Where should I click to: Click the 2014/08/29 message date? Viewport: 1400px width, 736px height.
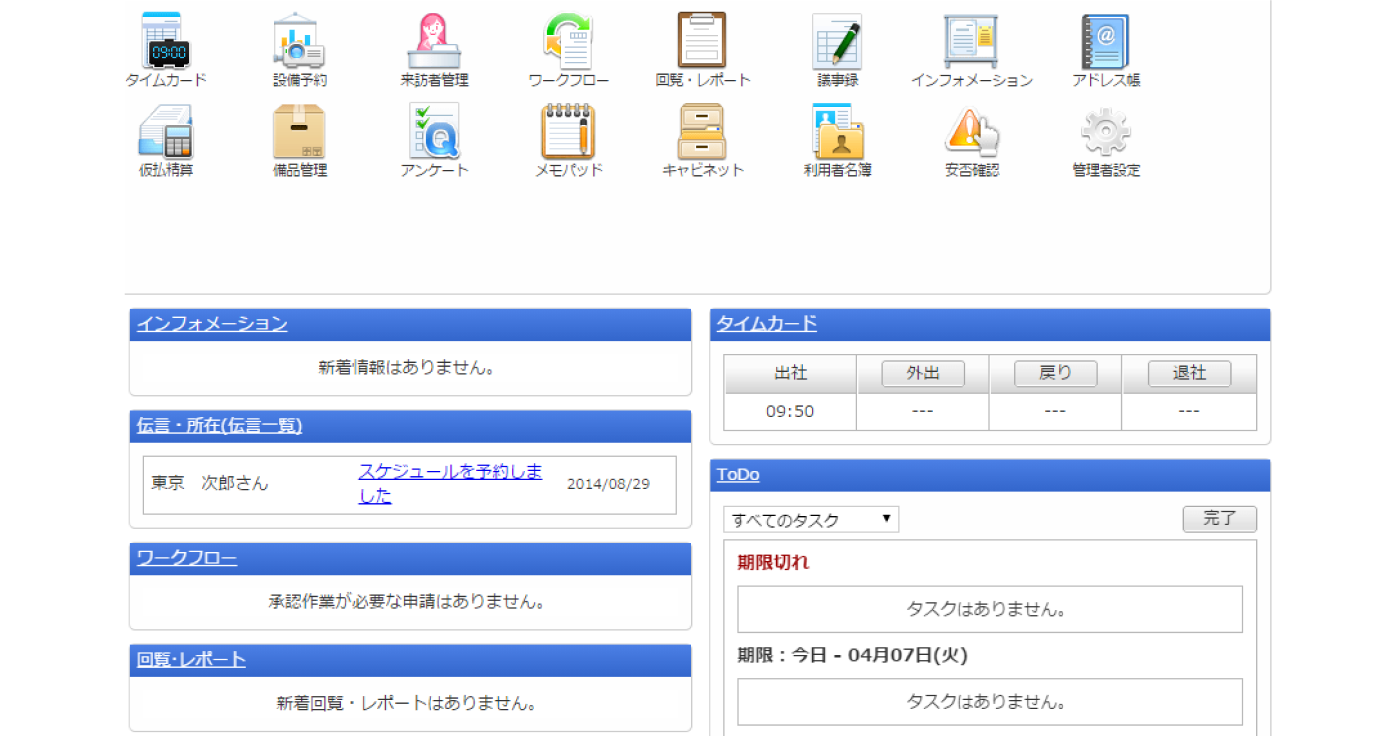608,484
